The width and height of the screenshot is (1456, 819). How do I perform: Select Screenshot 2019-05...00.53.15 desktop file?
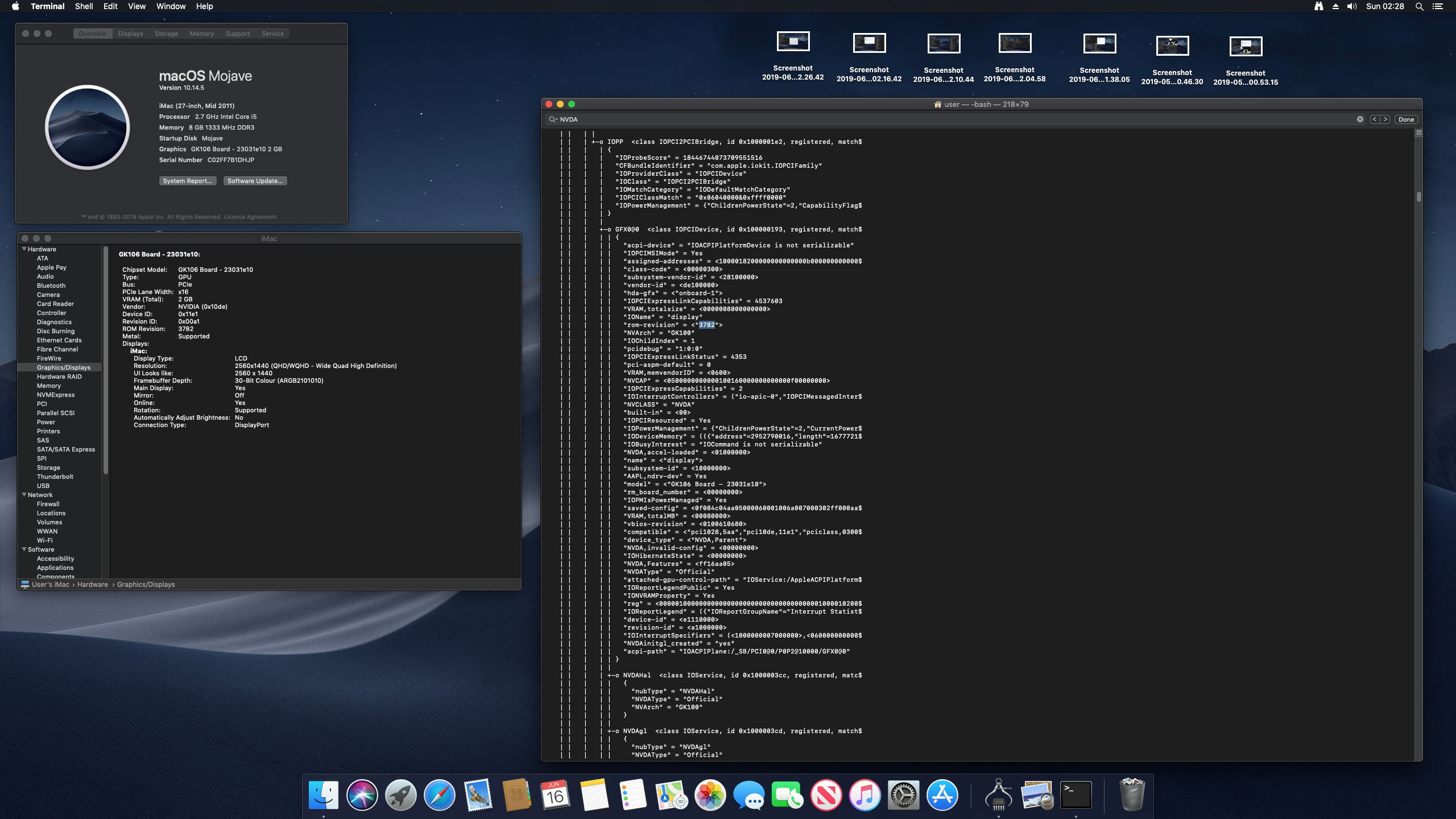(1246, 61)
